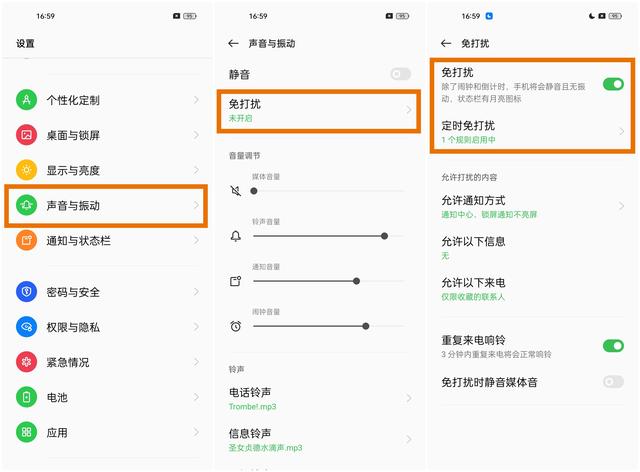The width and height of the screenshot is (640, 472).
Task: Tap the moon icon in the Do Not Disturb (免打扰) status bar
Action: tap(592, 16)
